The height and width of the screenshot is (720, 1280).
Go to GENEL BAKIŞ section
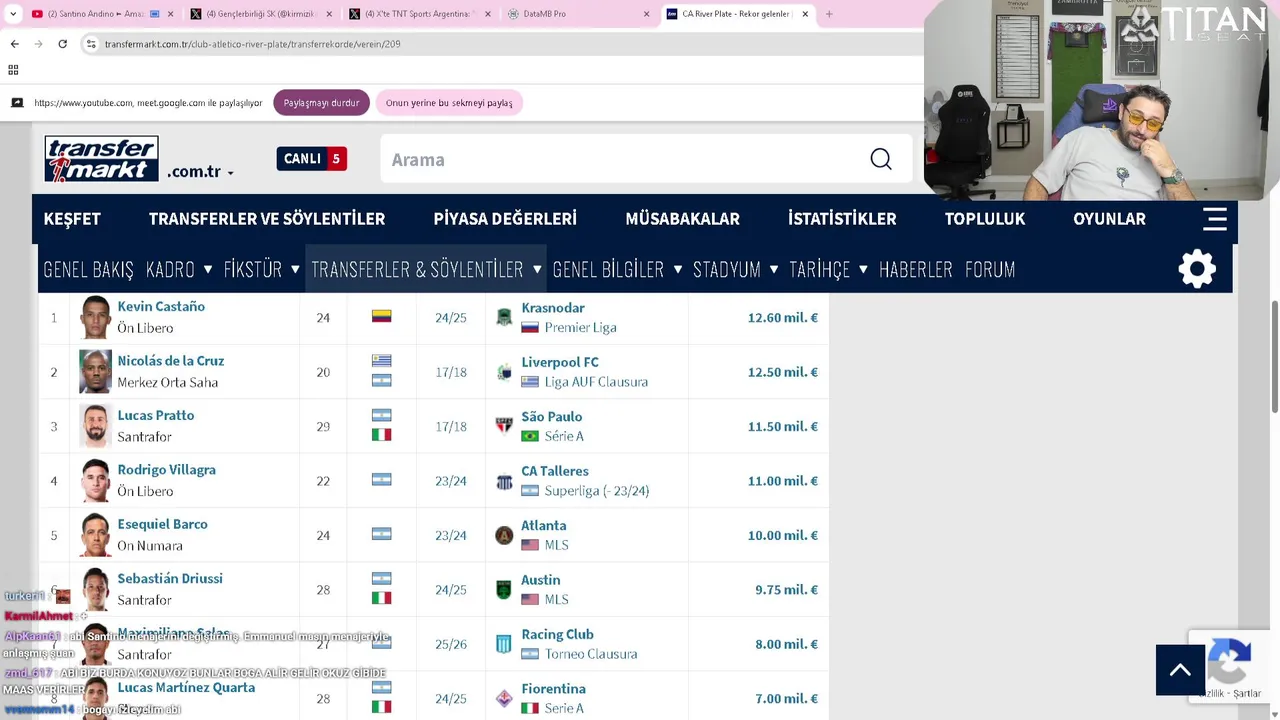(88, 269)
